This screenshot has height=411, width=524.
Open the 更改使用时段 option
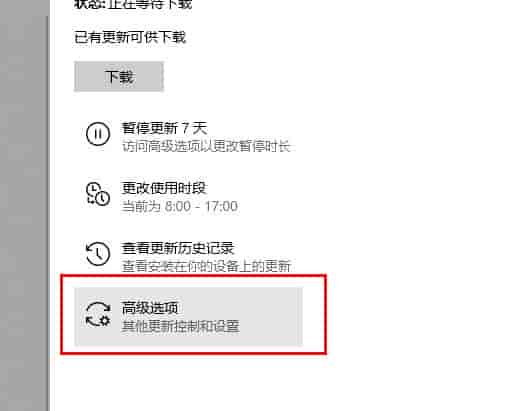pos(164,188)
